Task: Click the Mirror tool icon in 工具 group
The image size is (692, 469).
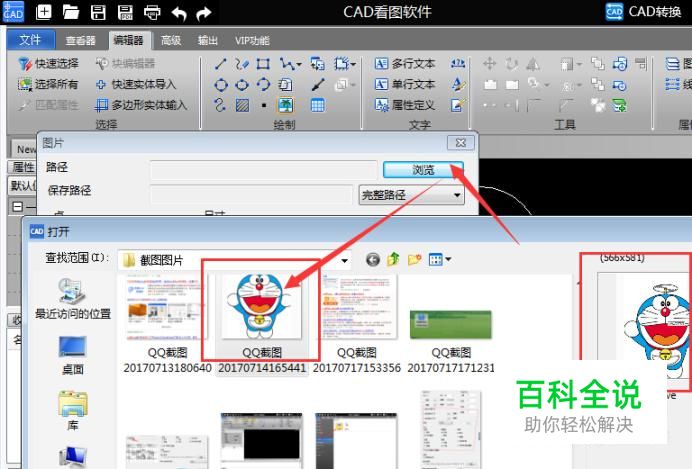Action: pos(533,64)
